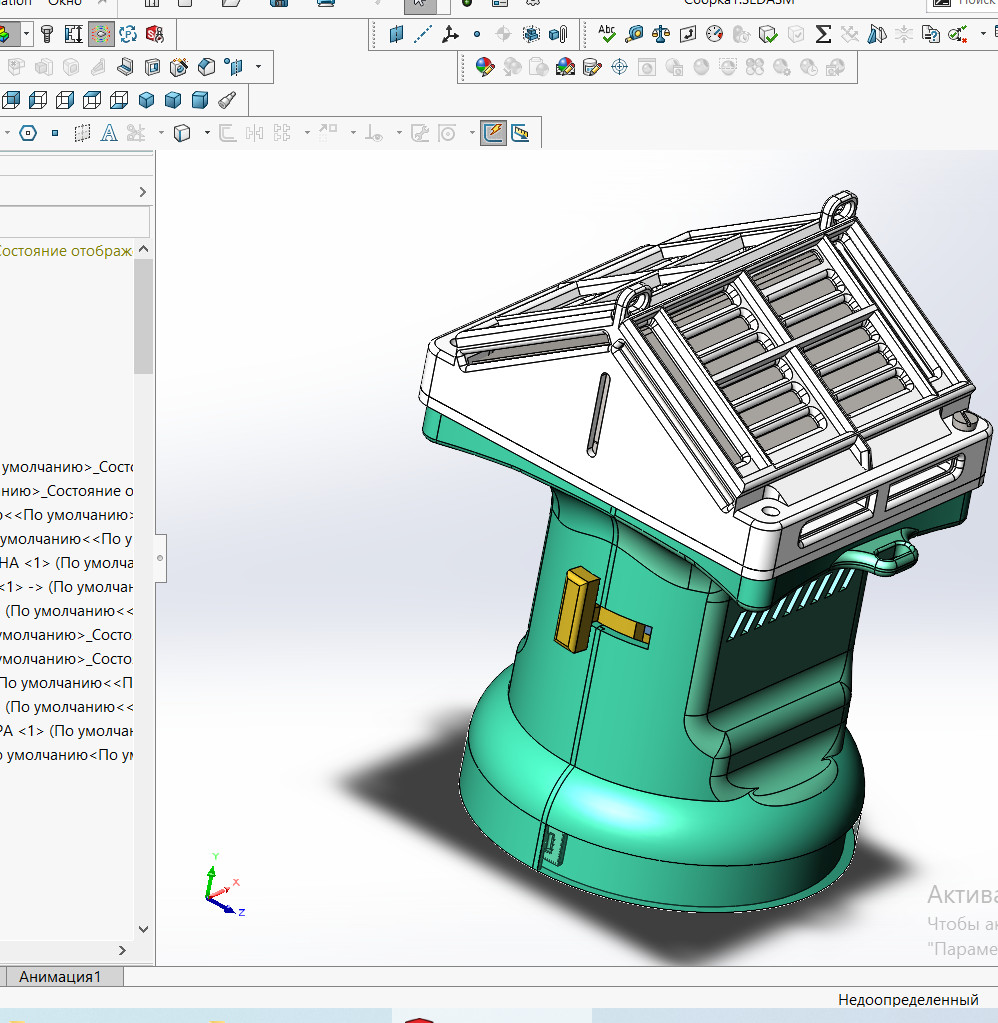
Task: Insert a reference coordinate system axis icon
Action: tap(450, 35)
